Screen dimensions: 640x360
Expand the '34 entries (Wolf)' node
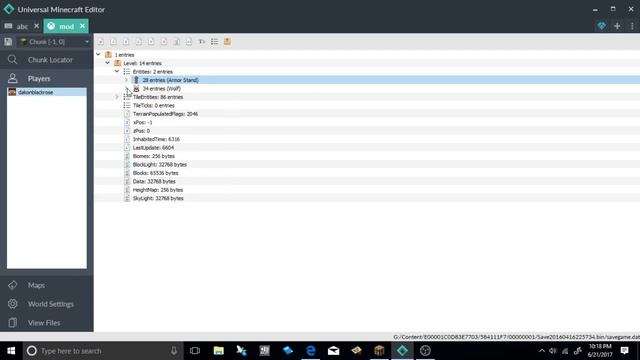127,89
